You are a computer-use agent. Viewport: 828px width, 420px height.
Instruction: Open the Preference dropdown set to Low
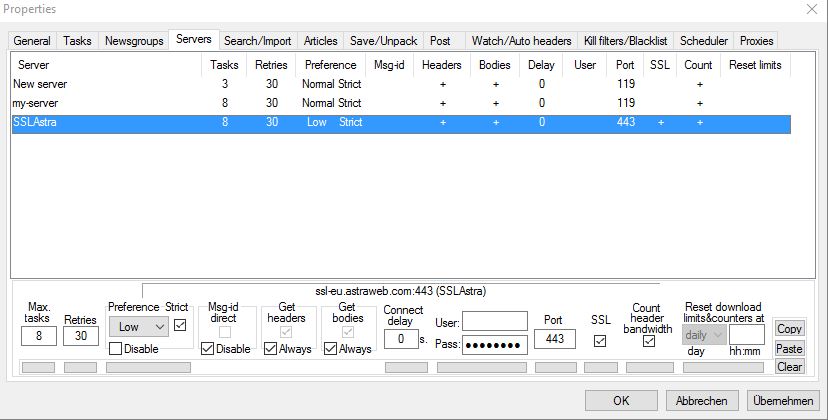tap(138, 326)
